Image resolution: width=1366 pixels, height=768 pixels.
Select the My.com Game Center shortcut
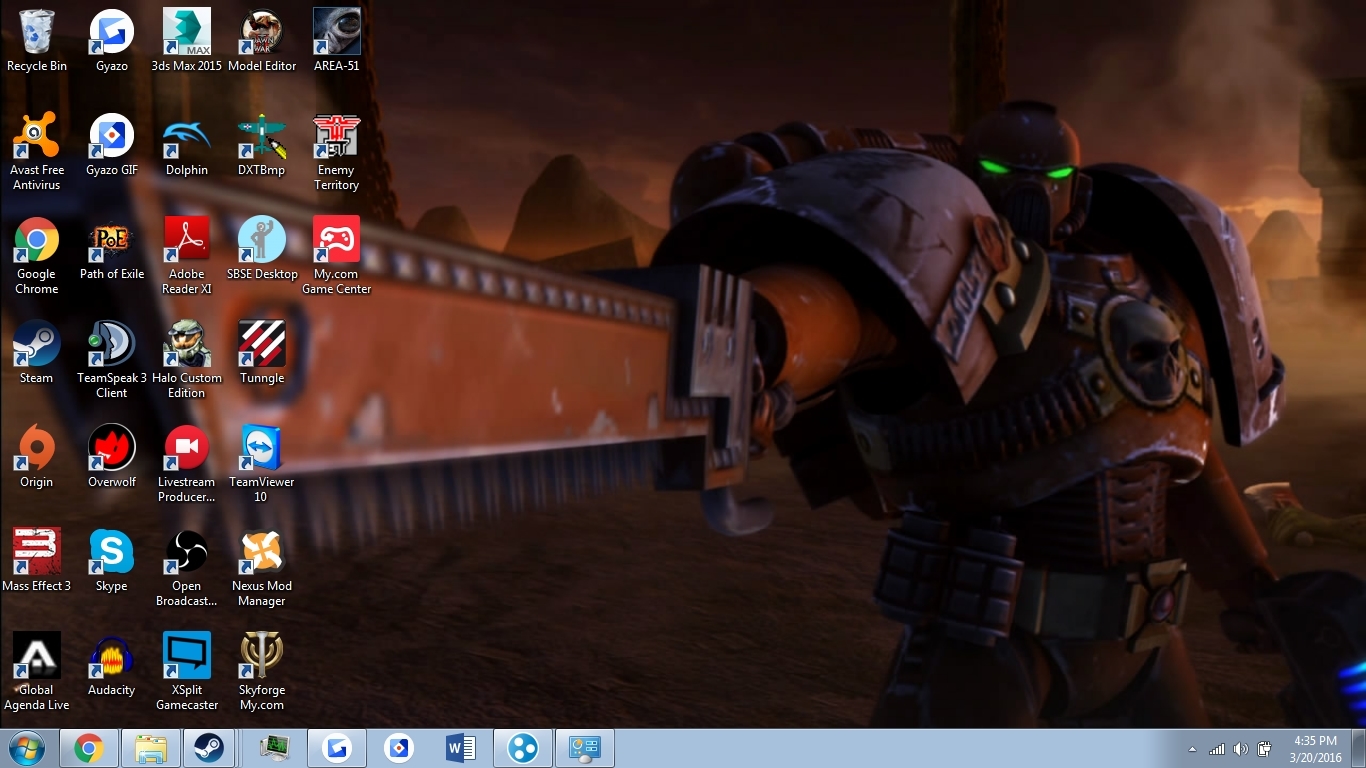337,256
